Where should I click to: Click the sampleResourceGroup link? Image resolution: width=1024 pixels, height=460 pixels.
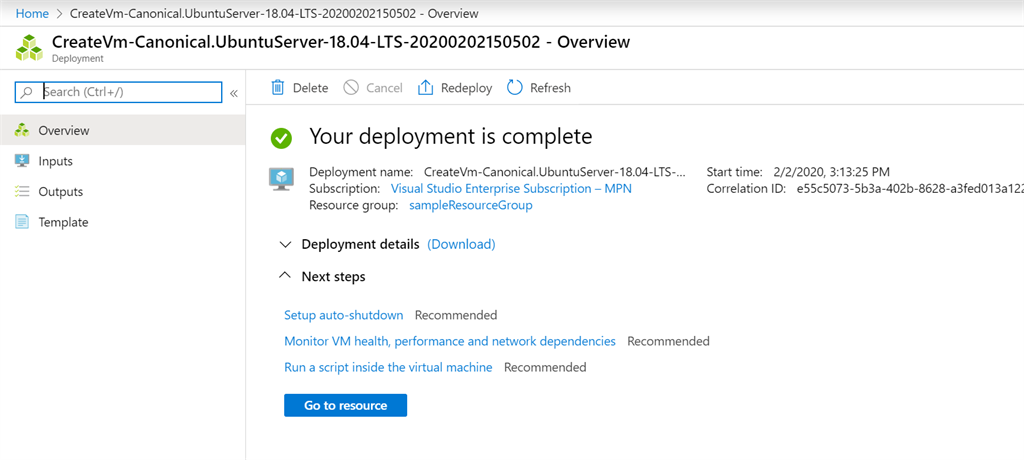click(x=470, y=205)
